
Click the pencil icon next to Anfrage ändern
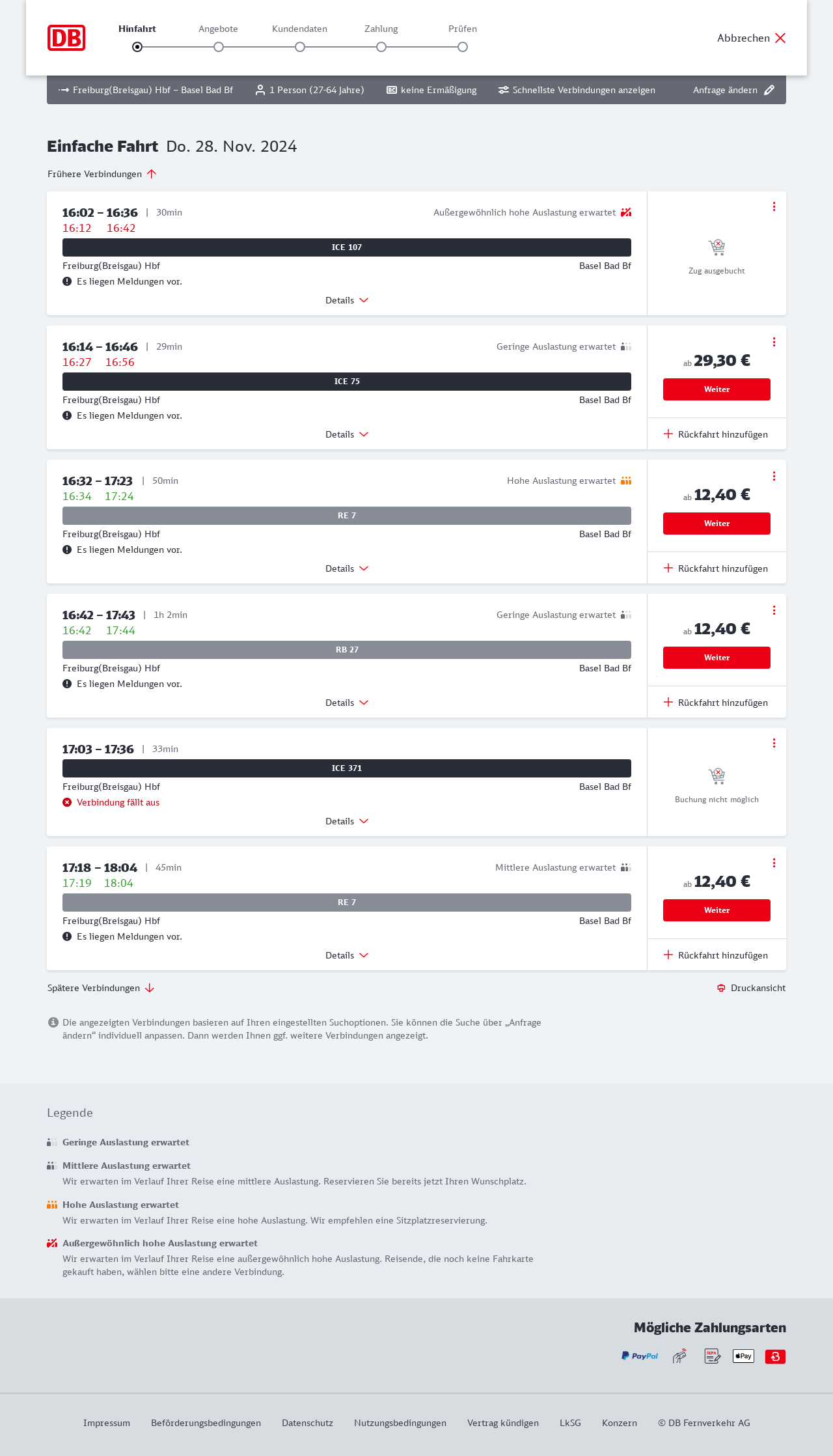pos(769,90)
